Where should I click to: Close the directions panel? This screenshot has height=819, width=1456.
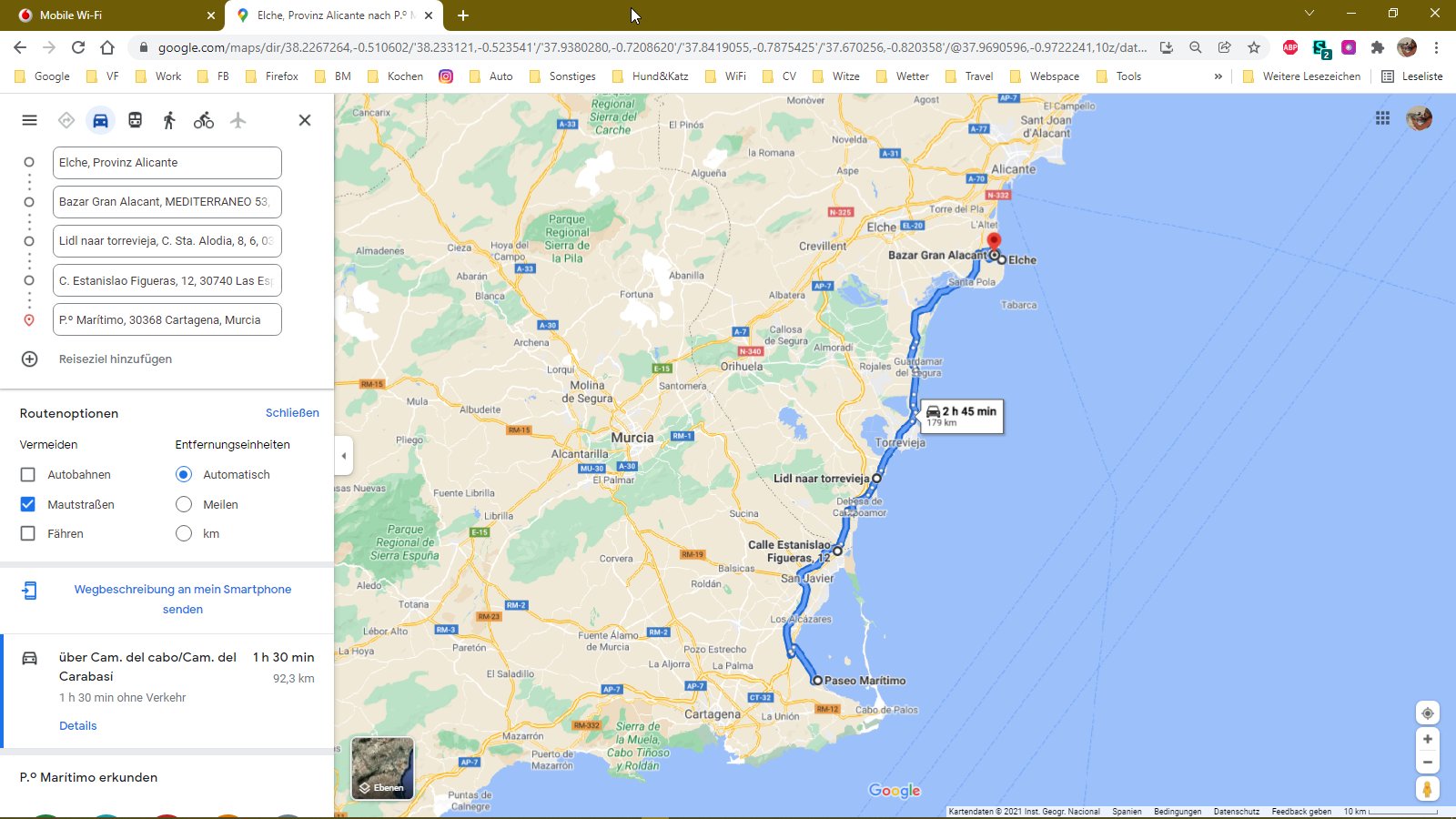(x=305, y=120)
